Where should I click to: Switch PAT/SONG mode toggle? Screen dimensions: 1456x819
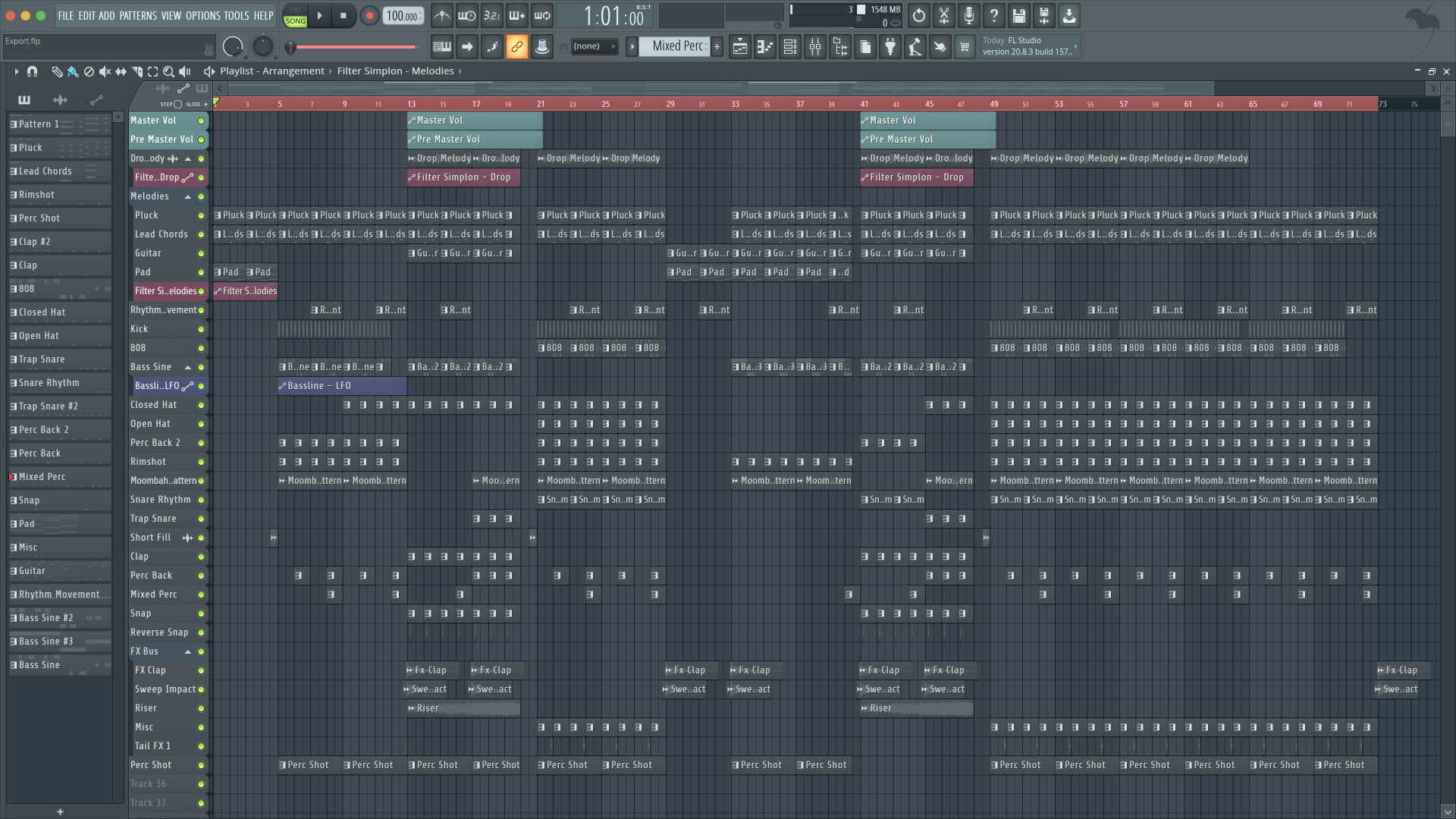(295, 15)
